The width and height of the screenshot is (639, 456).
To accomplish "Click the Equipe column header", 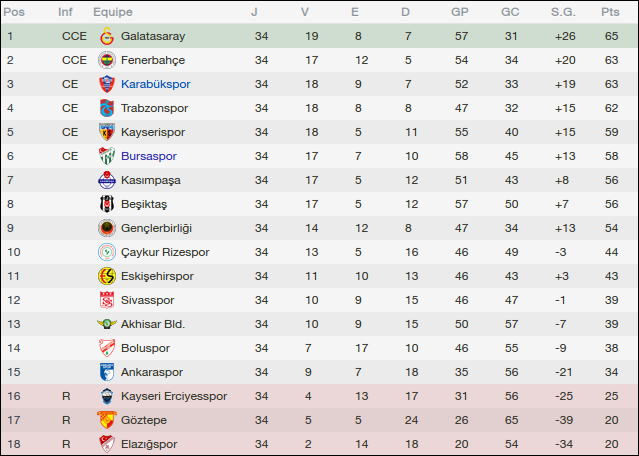I will point(113,12).
